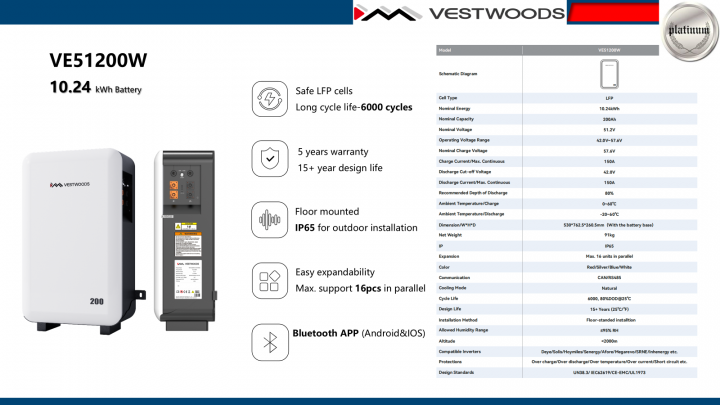Click the '5 years warranty' text
720x405 pixels.
tap(338, 151)
